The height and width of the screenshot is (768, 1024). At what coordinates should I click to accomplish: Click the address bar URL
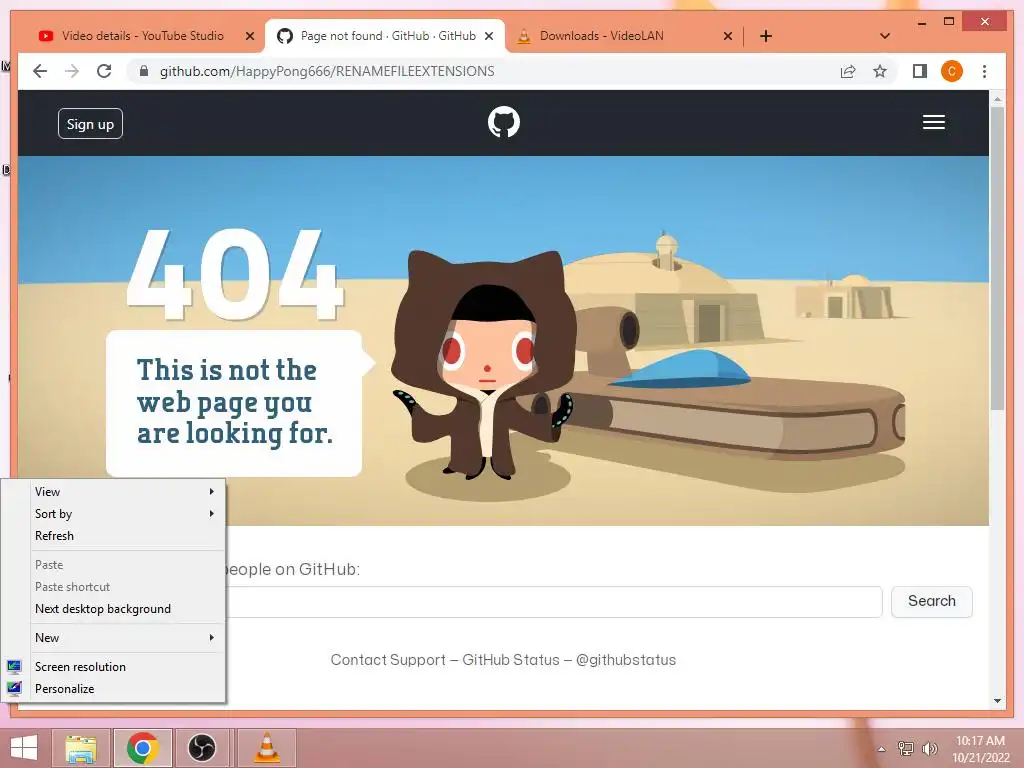[327, 71]
